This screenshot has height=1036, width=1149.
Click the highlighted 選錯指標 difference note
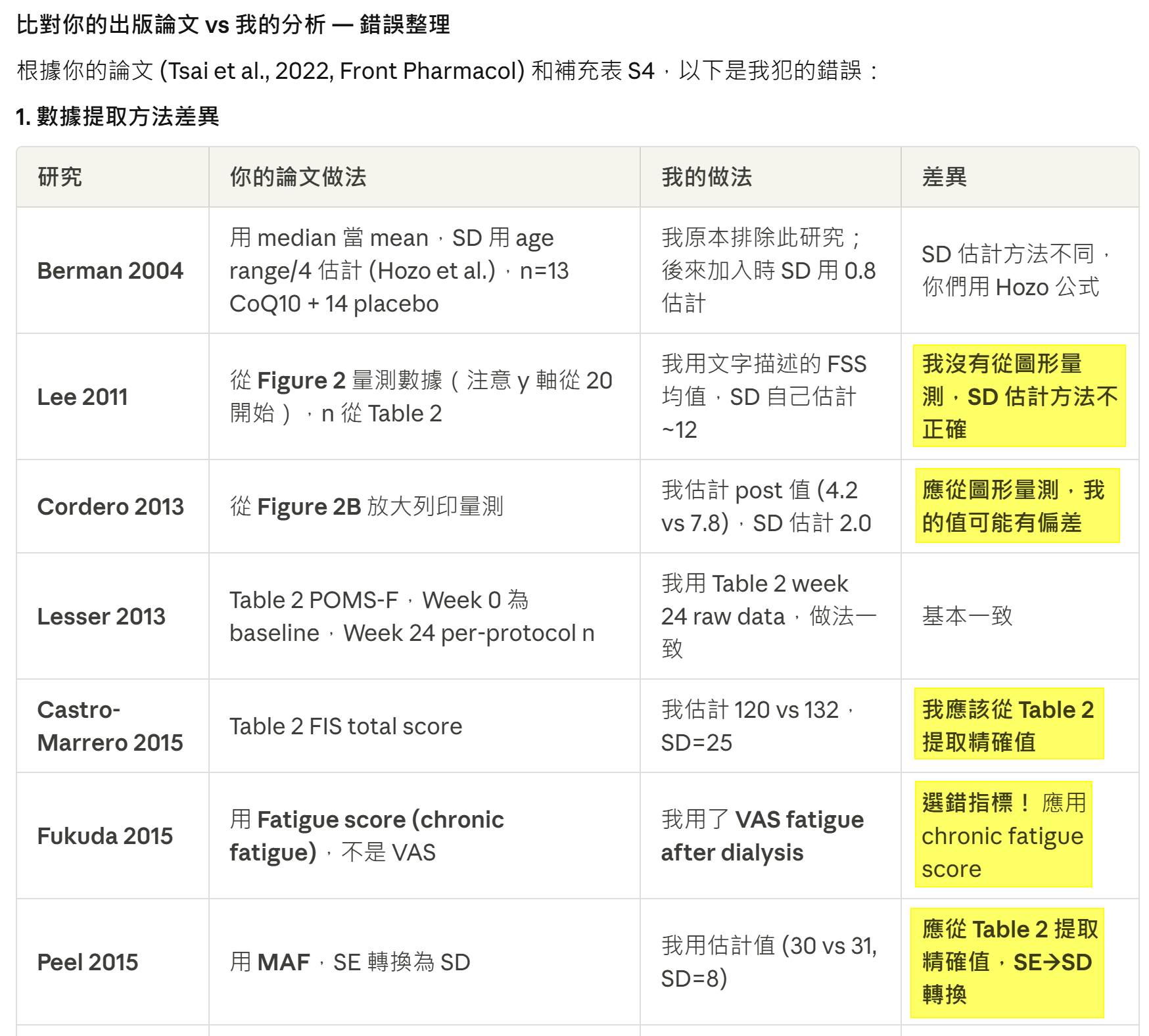1002,836
